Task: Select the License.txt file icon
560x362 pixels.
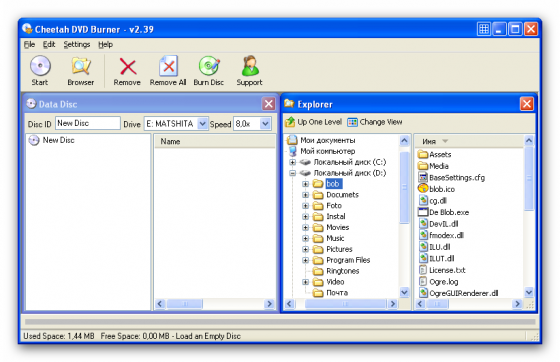Action: [423, 270]
